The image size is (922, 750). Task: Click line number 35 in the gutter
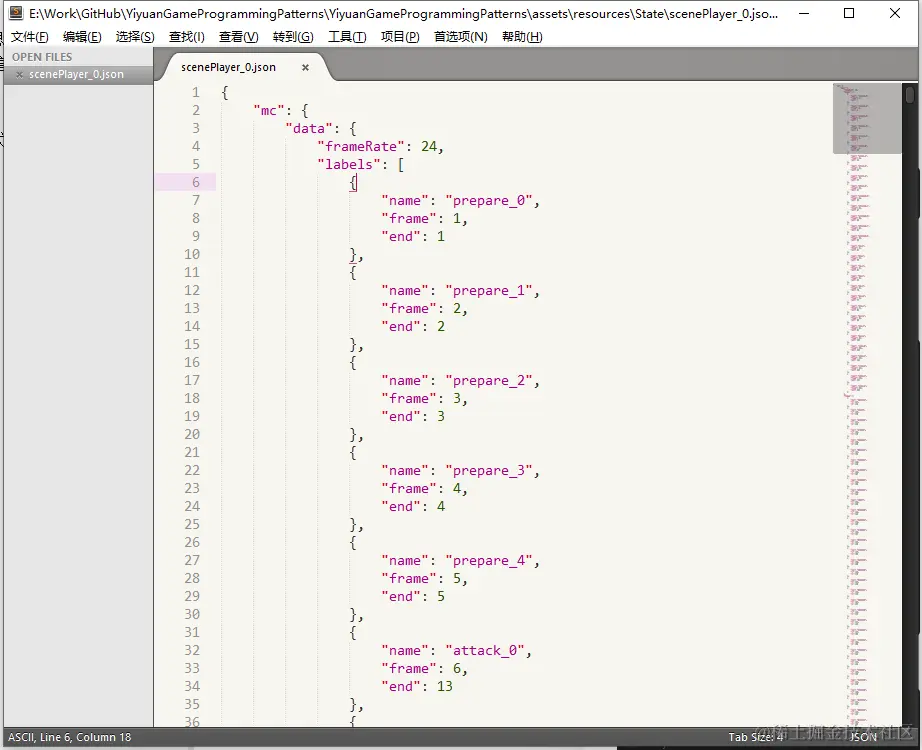point(192,704)
